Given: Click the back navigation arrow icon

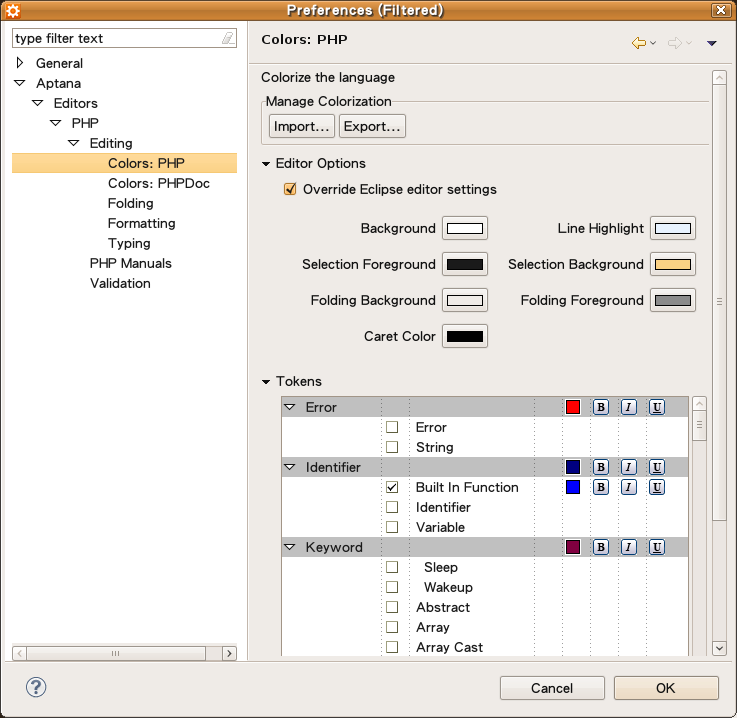Looking at the screenshot, I should point(639,43).
